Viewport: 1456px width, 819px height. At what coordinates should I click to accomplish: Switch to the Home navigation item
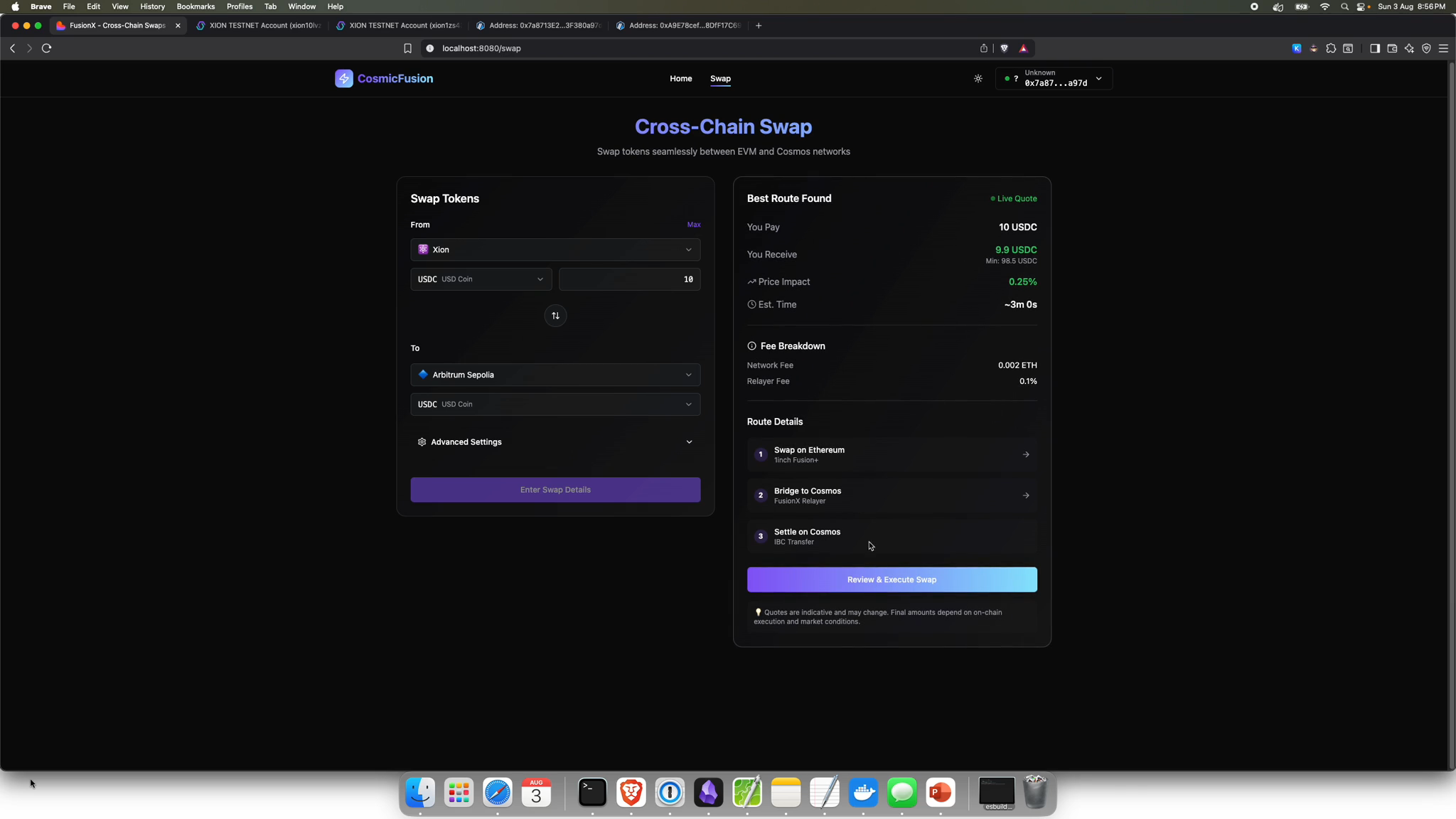click(680, 78)
